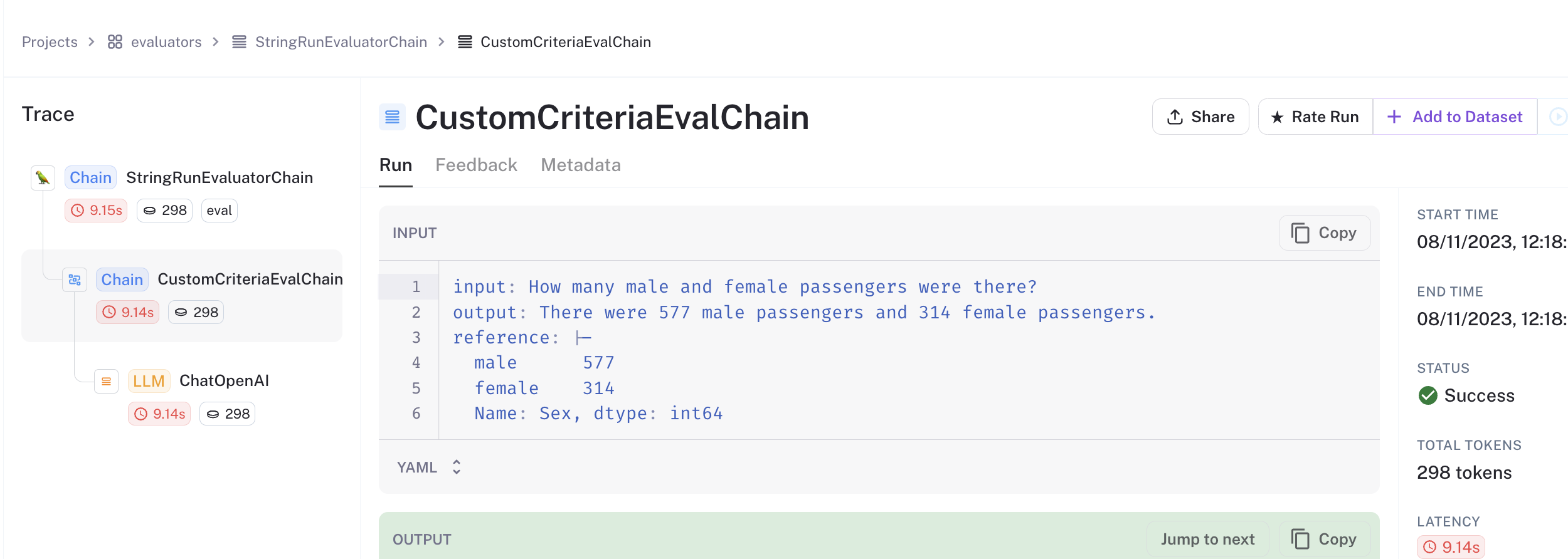Click the parrot icon beside StringRunEvaluatorChain
Viewport: 1568px width, 559px height.
coord(43,178)
